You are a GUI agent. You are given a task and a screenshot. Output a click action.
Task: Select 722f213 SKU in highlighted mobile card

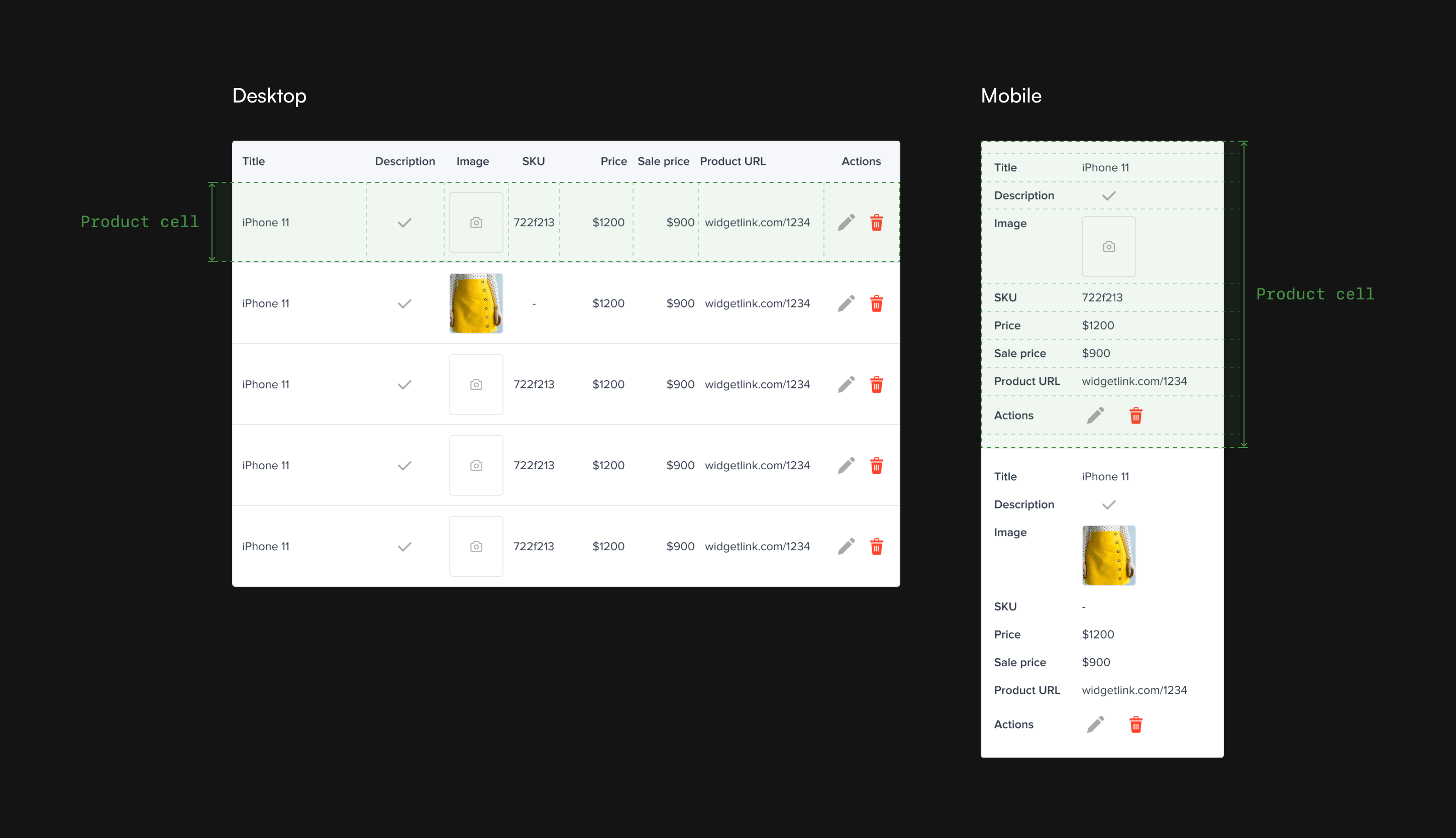click(x=1101, y=297)
